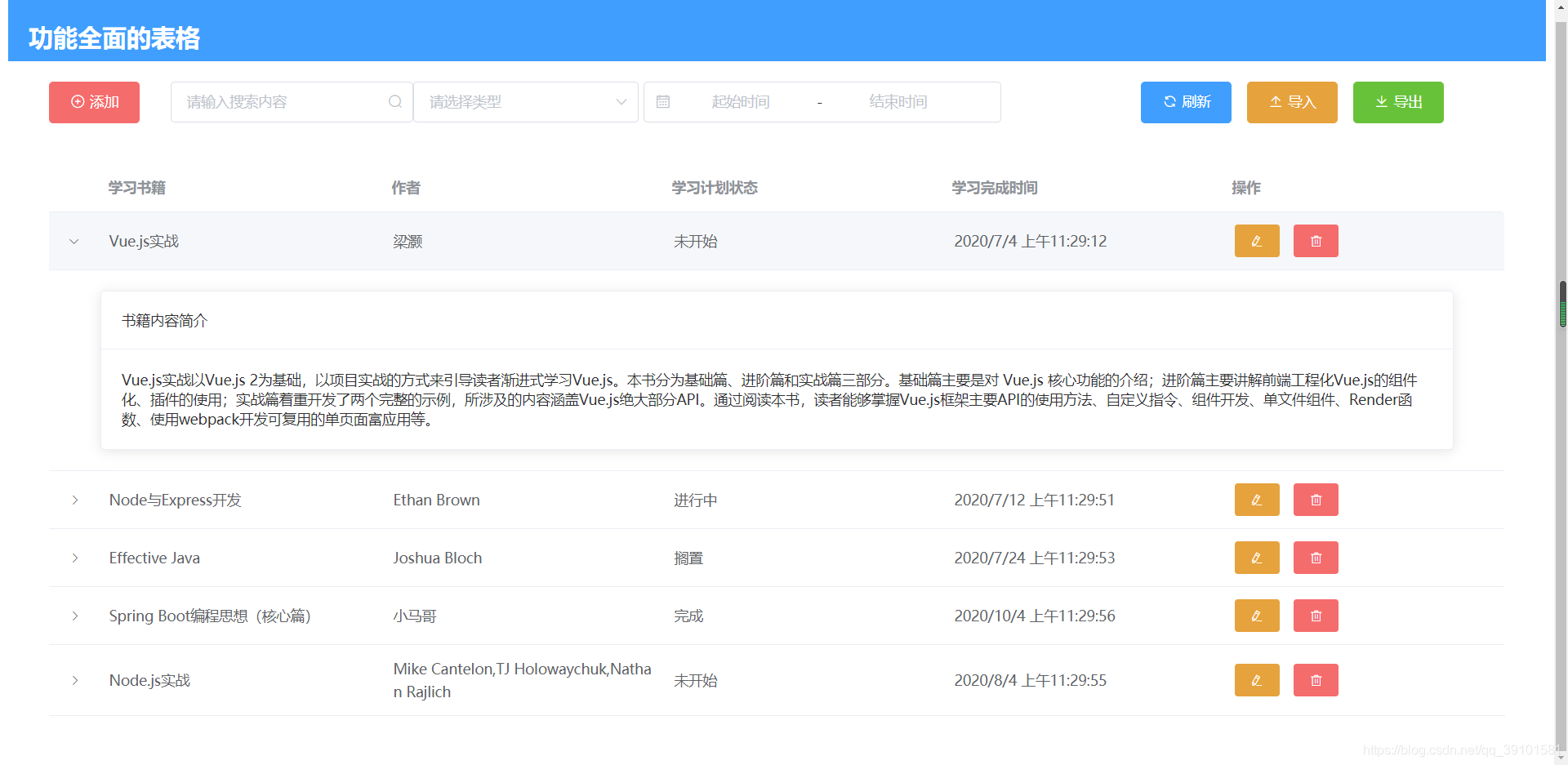Viewport: 1568px width, 765px height.
Task: Click the Joshua Bloch author cell
Action: coord(438,558)
